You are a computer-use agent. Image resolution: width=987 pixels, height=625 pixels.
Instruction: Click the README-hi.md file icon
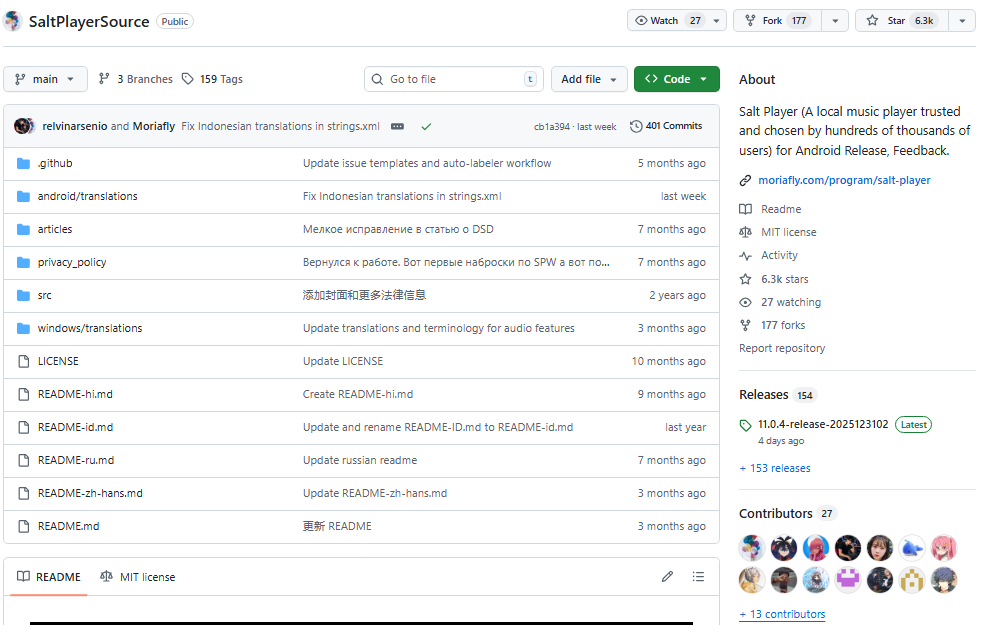(x=23, y=395)
